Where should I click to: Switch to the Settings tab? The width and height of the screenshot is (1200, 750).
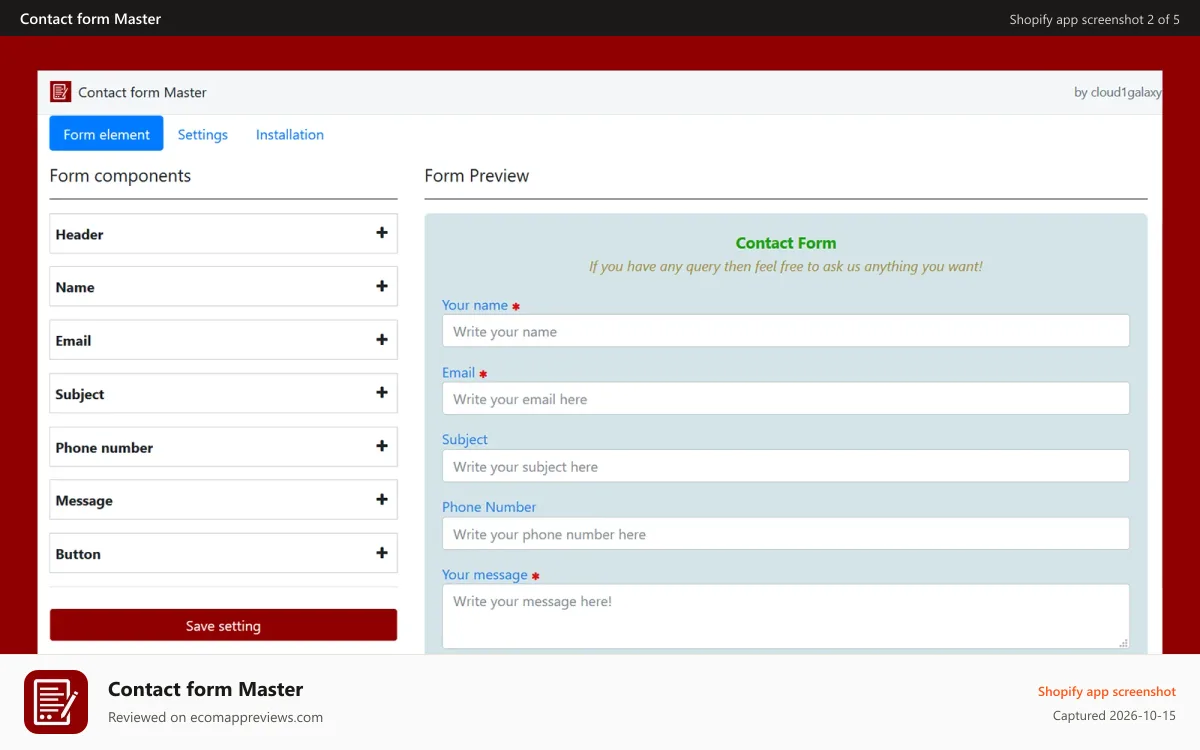(203, 134)
